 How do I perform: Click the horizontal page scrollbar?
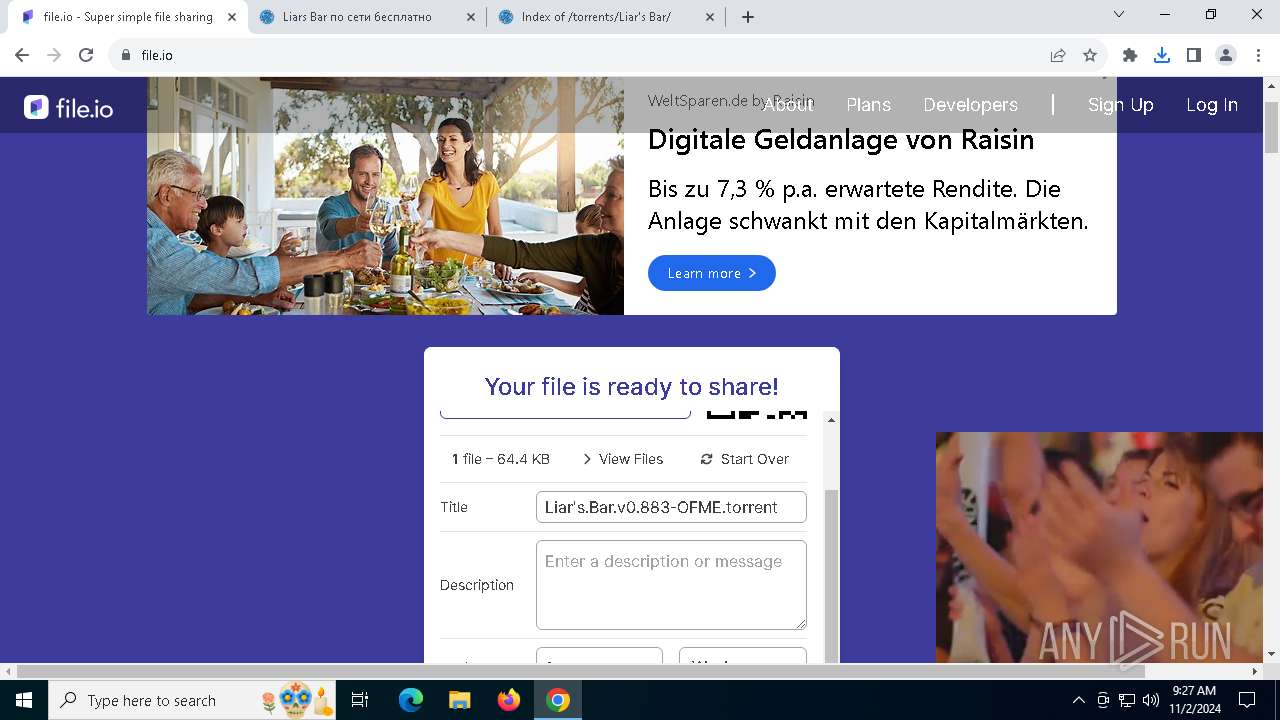(x=580, y=671)
